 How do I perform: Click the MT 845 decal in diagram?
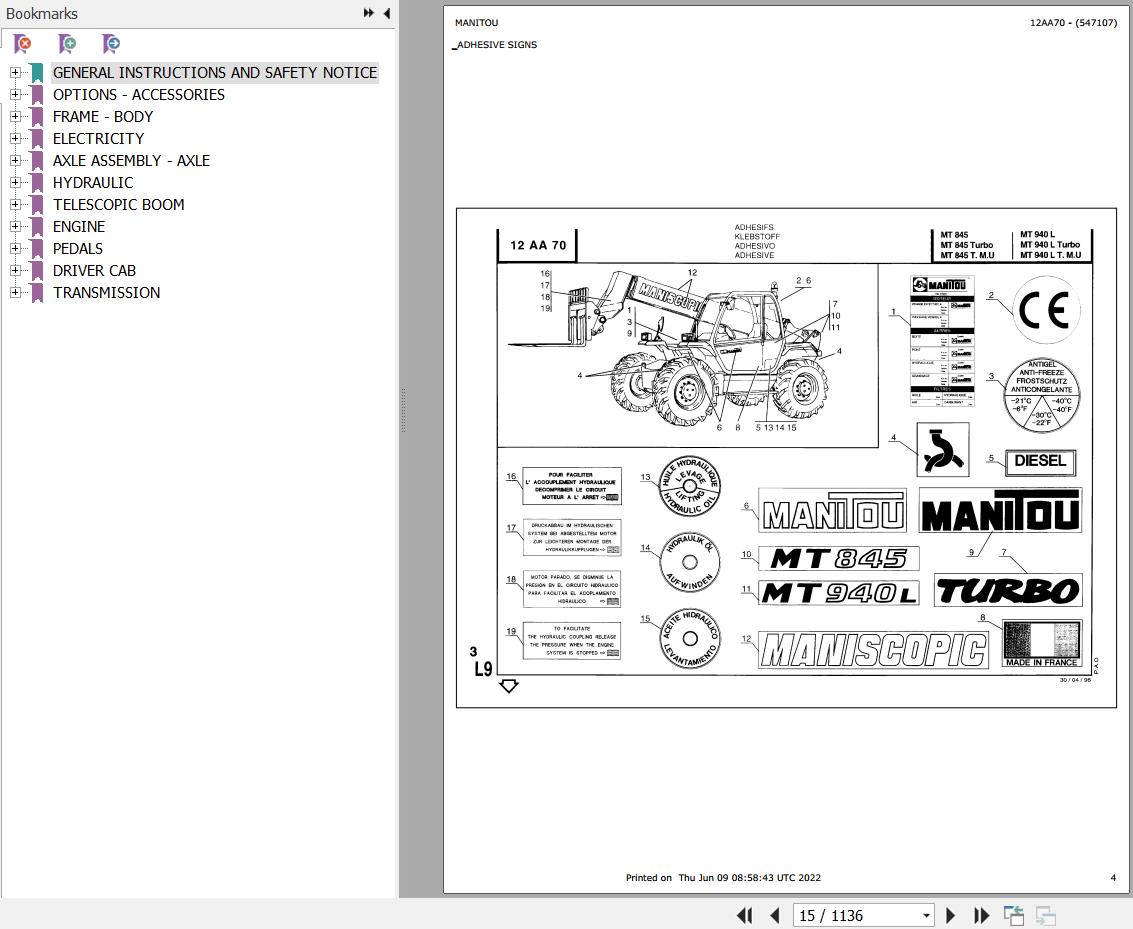[x=838, y=558]
